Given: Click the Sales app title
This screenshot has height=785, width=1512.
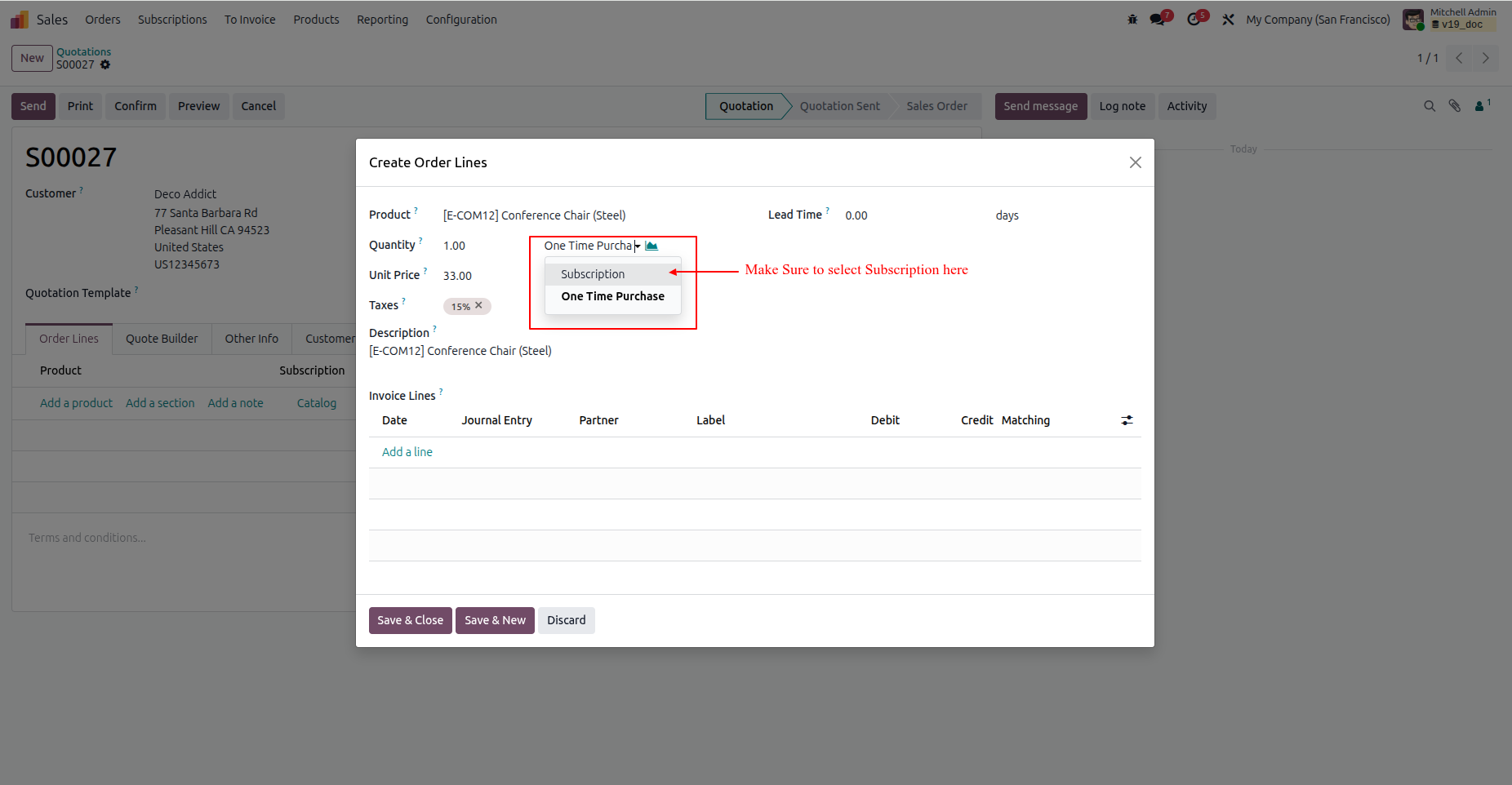Looking at the screenshot, I should (52, 20).
